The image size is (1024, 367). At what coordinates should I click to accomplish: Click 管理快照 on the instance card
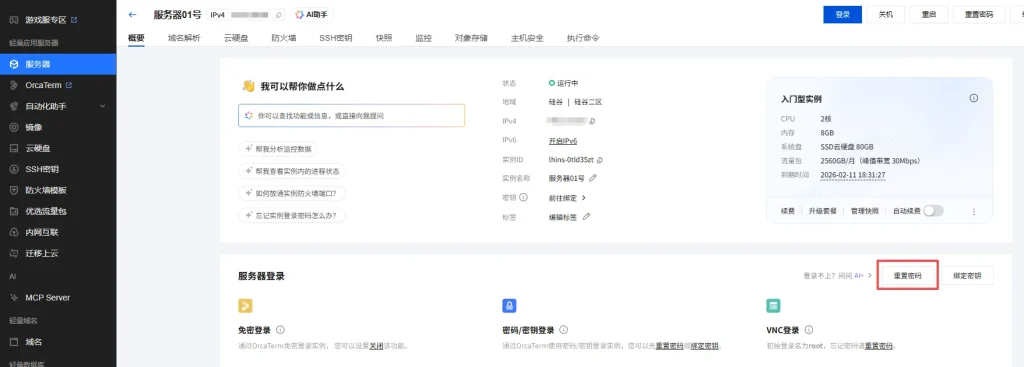coord(865,211)
